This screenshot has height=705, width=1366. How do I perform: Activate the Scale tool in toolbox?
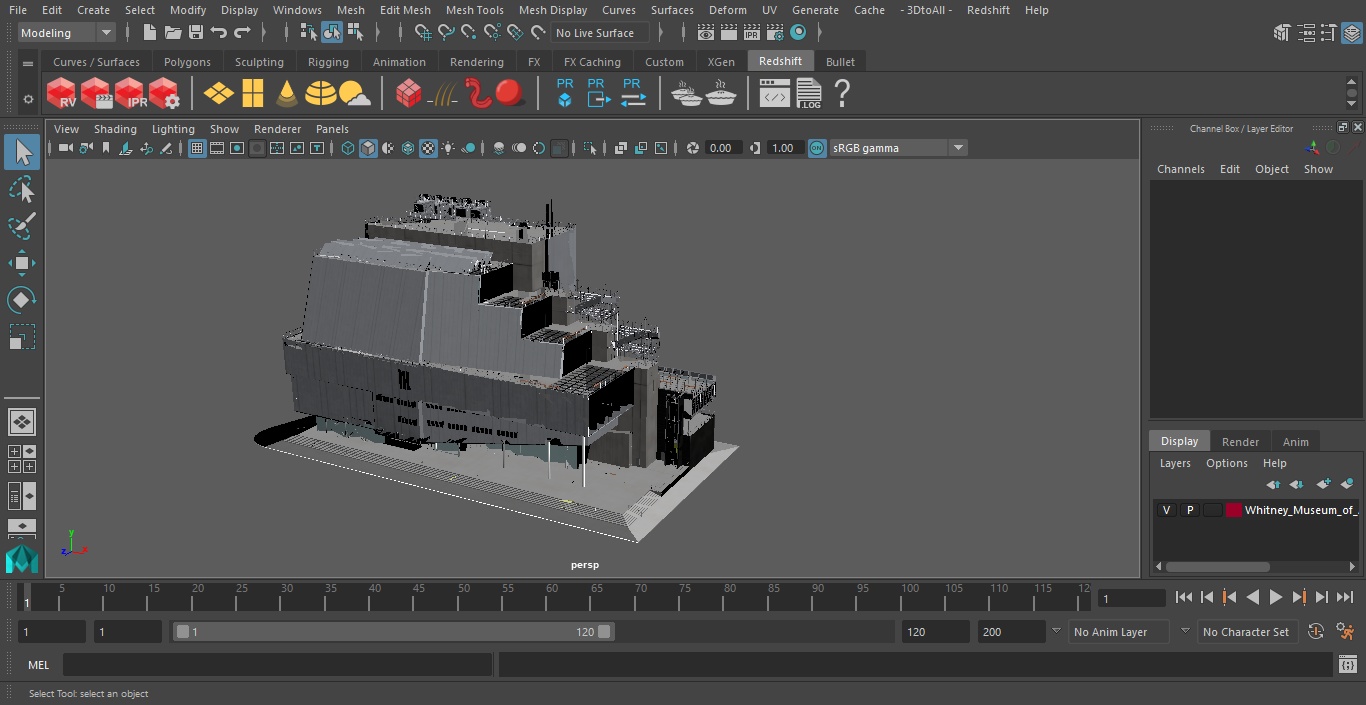click(21, 337)
